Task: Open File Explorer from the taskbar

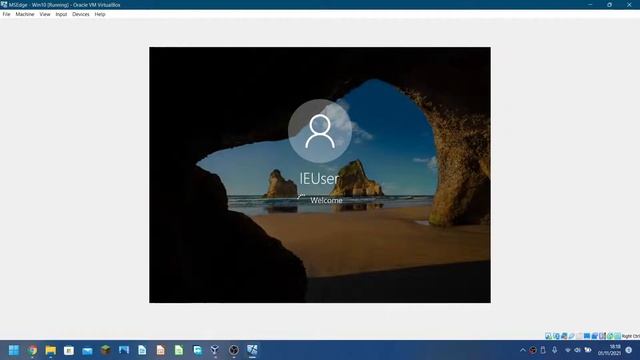Action: click(x=51, y=350)
